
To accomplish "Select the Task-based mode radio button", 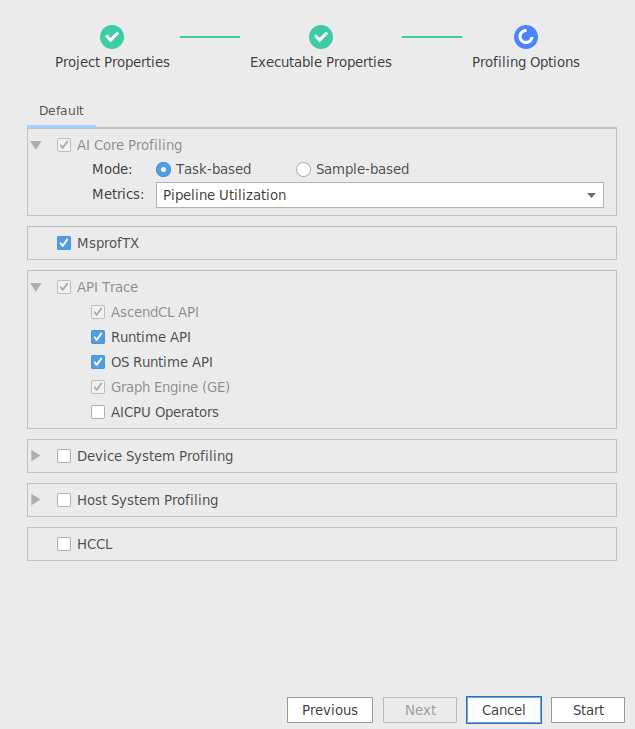I will coord(163,169).
